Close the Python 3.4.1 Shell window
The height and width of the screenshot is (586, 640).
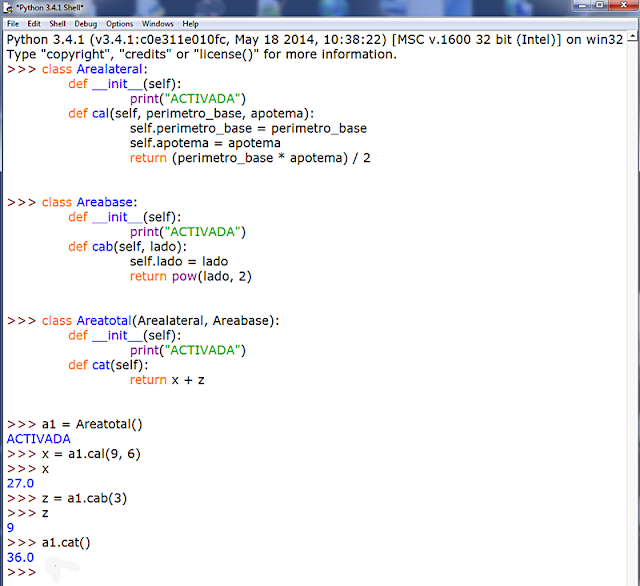coord(624,5)
